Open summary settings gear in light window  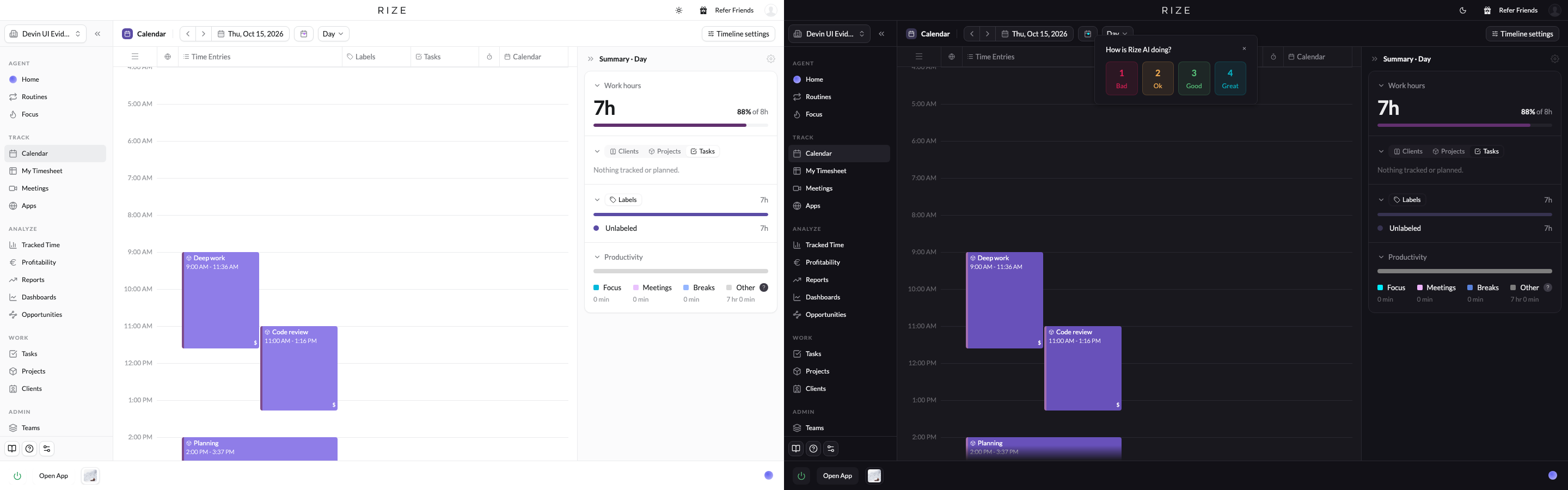[770, 59]
